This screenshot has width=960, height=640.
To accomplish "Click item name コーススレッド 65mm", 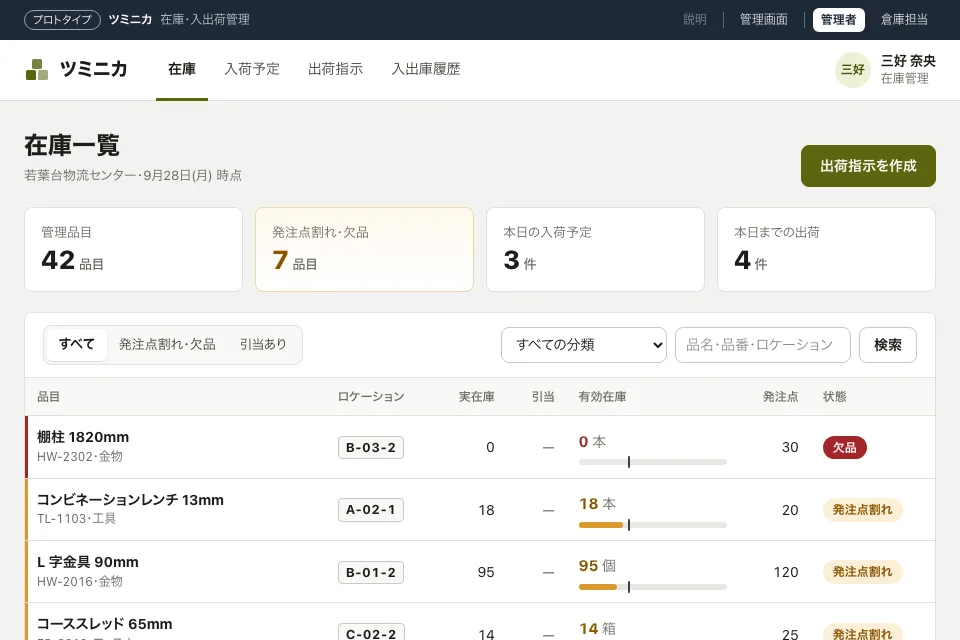I will tap(105, 624).
